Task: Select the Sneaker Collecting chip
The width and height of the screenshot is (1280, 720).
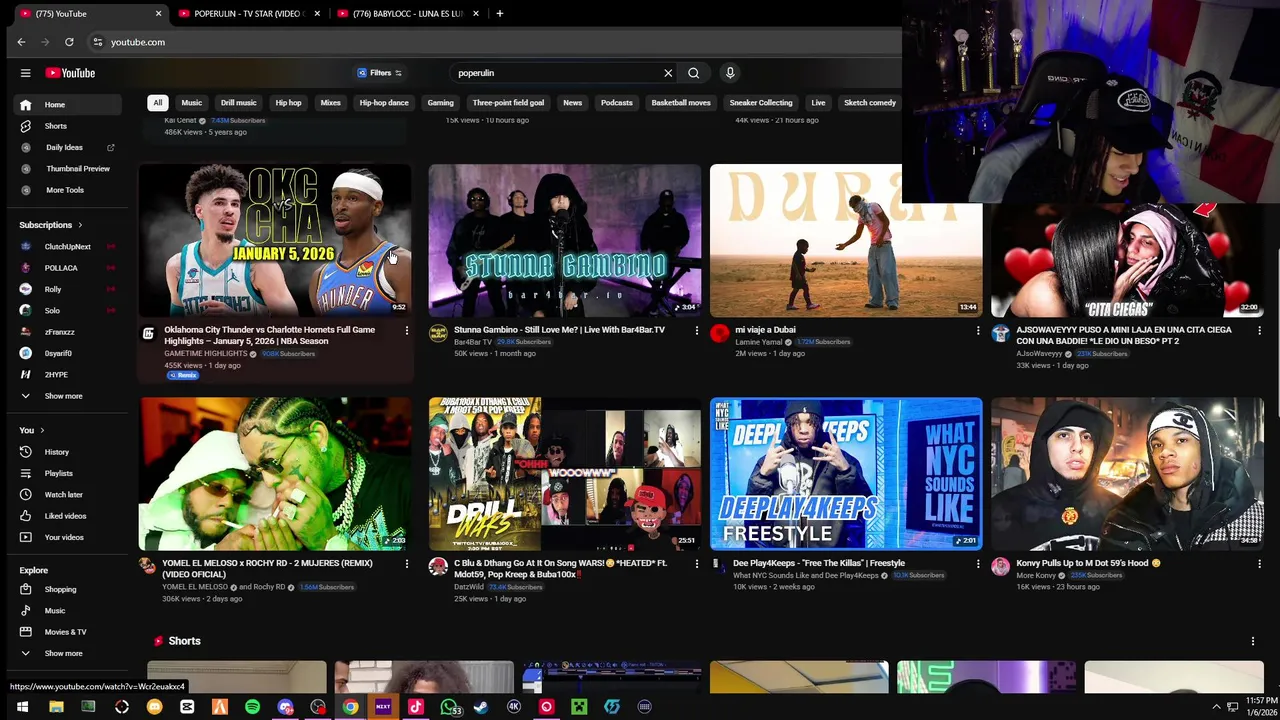Action: click(x=760, y=102)
